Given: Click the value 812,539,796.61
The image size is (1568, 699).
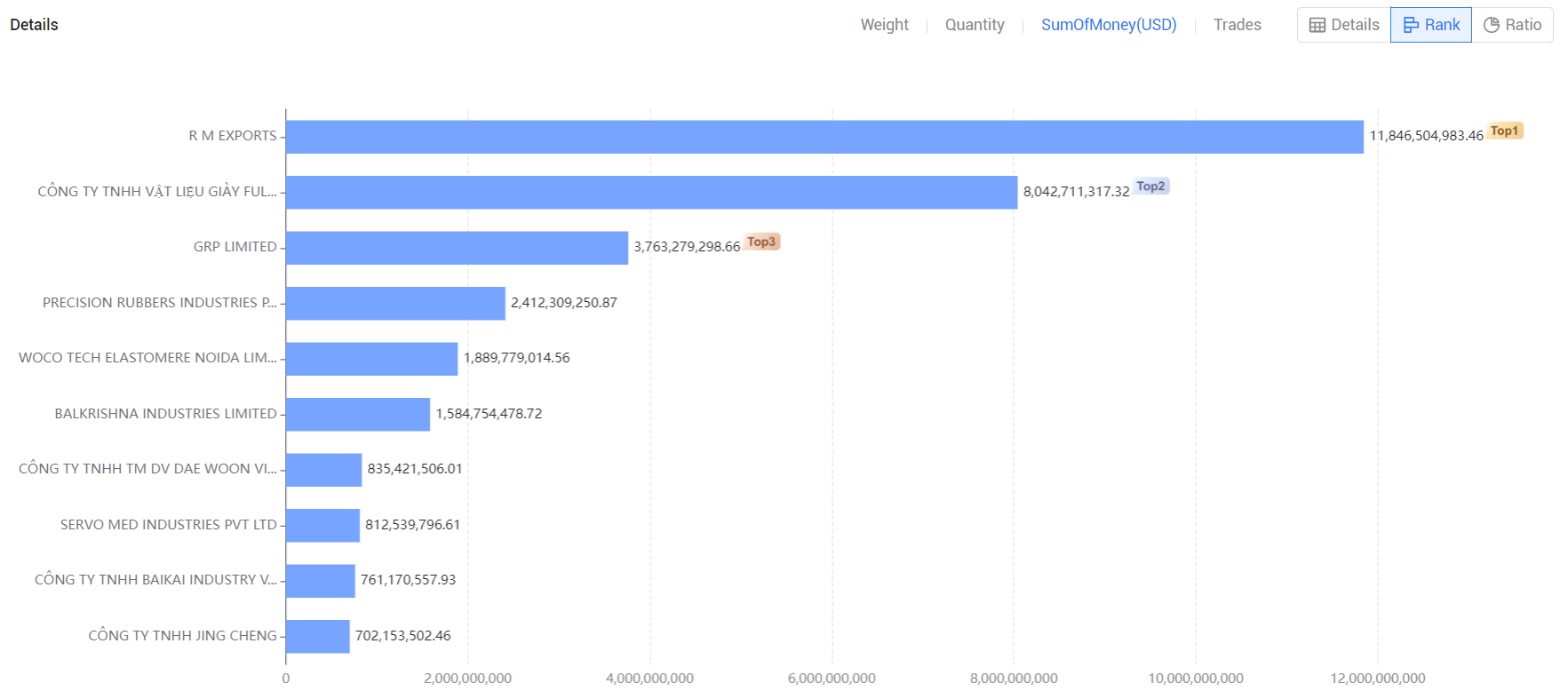Looking at the screenshot, I should [x=413, y=525].
